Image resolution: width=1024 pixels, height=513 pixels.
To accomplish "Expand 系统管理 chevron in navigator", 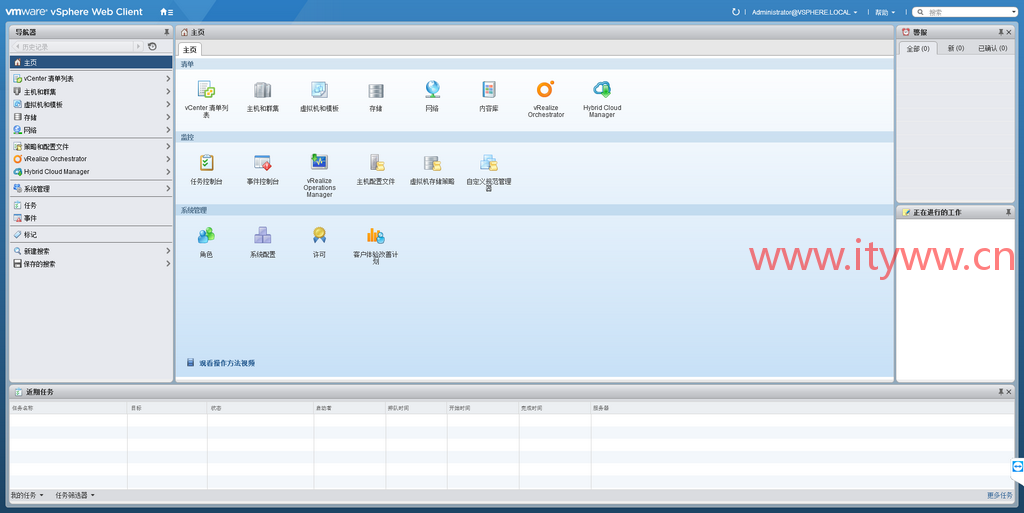I will 168,189.
